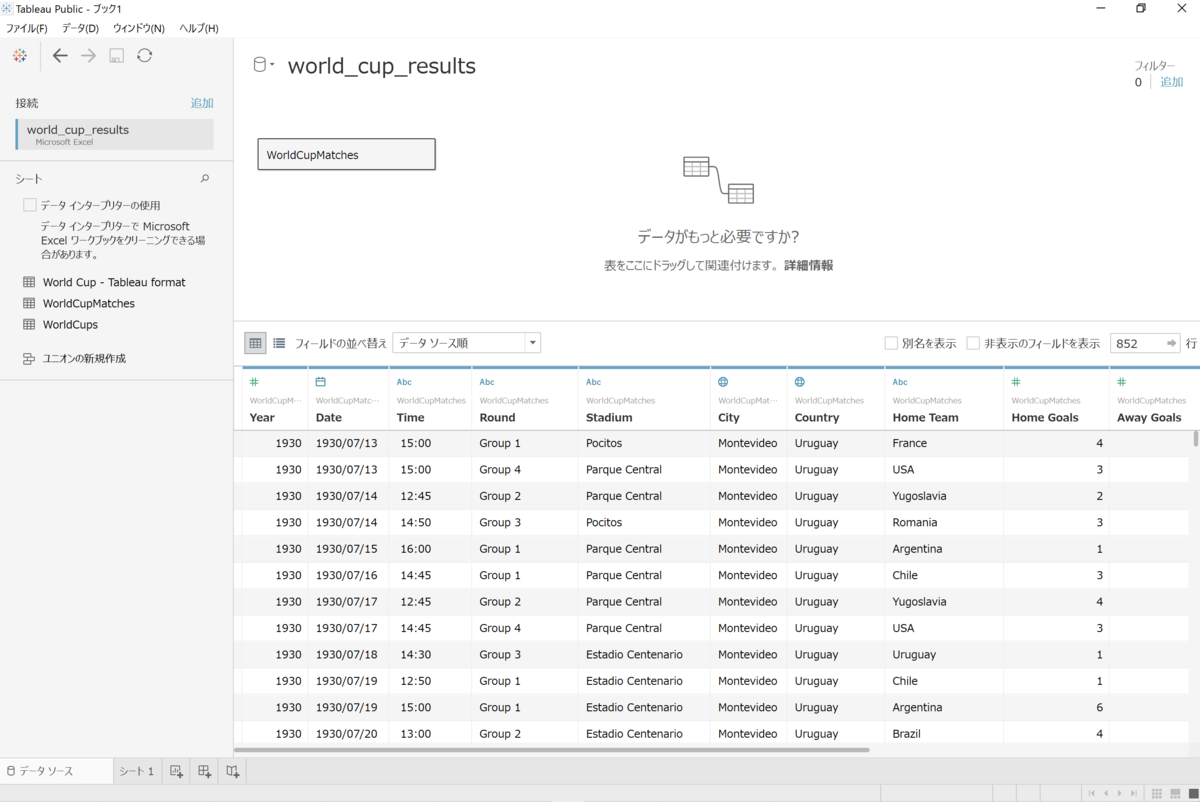Click the City column globe icon
Viewport: 1200px width, 802px height.
[723, 382]
